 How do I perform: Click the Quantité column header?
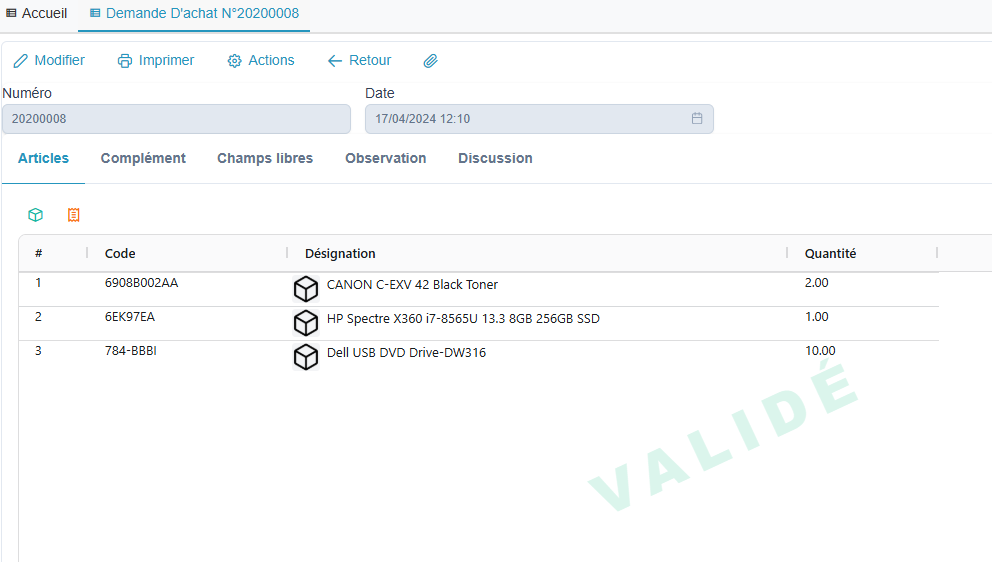click(x=830, y=254)
